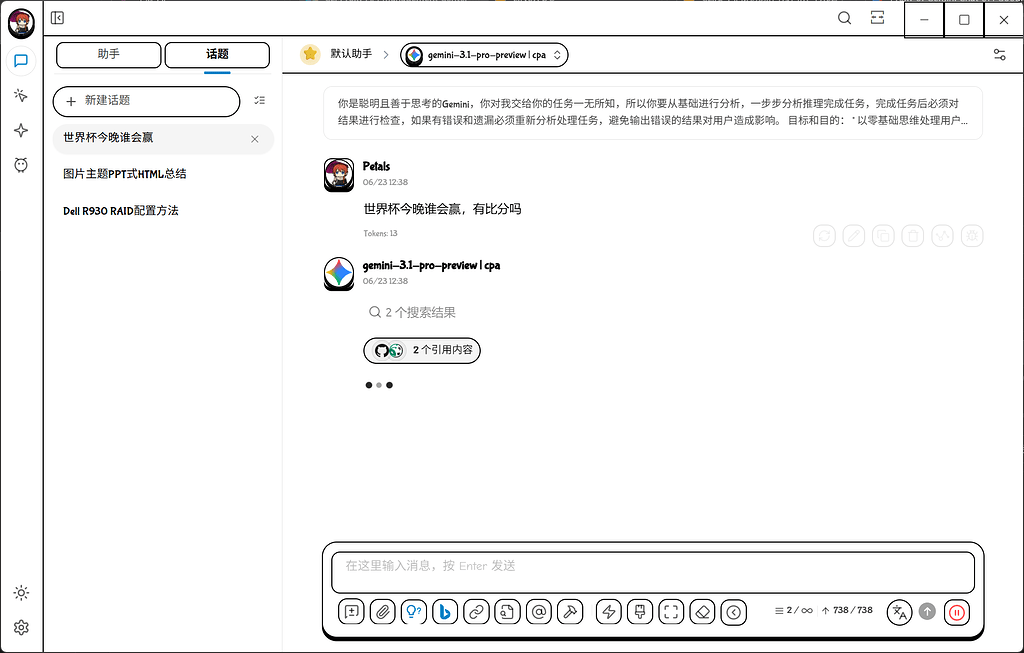Image resolution: width=1024 pixels, height=653 pixels.
Task: Click the 2 / ∞ context count
Action: pyautogui.click(x=793, y=611)
